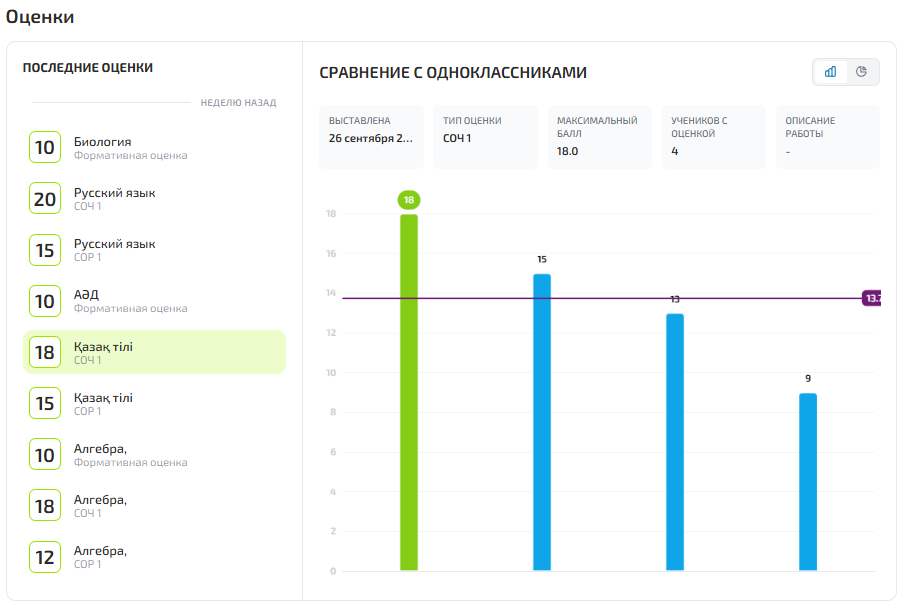Click the Описание работы card

point(827,137)
